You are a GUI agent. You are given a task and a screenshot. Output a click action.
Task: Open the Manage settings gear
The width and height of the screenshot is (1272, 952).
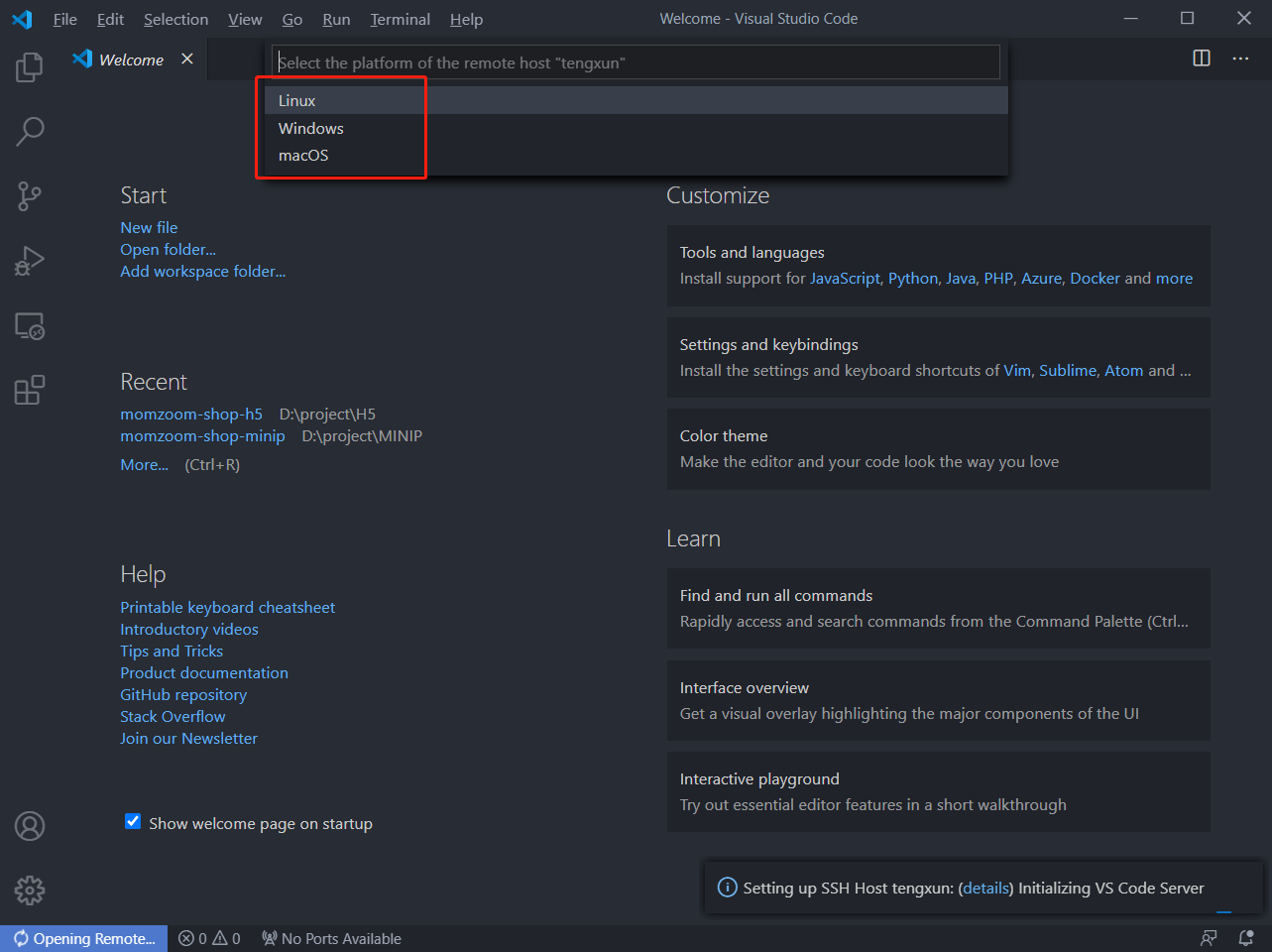click(x=30, y=891)
